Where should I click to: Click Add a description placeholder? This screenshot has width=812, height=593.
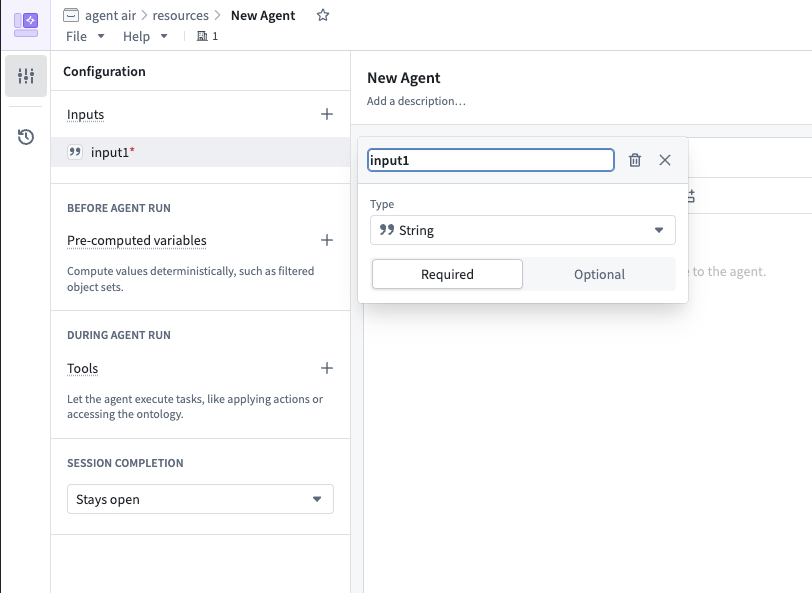(x=416, y=101)
